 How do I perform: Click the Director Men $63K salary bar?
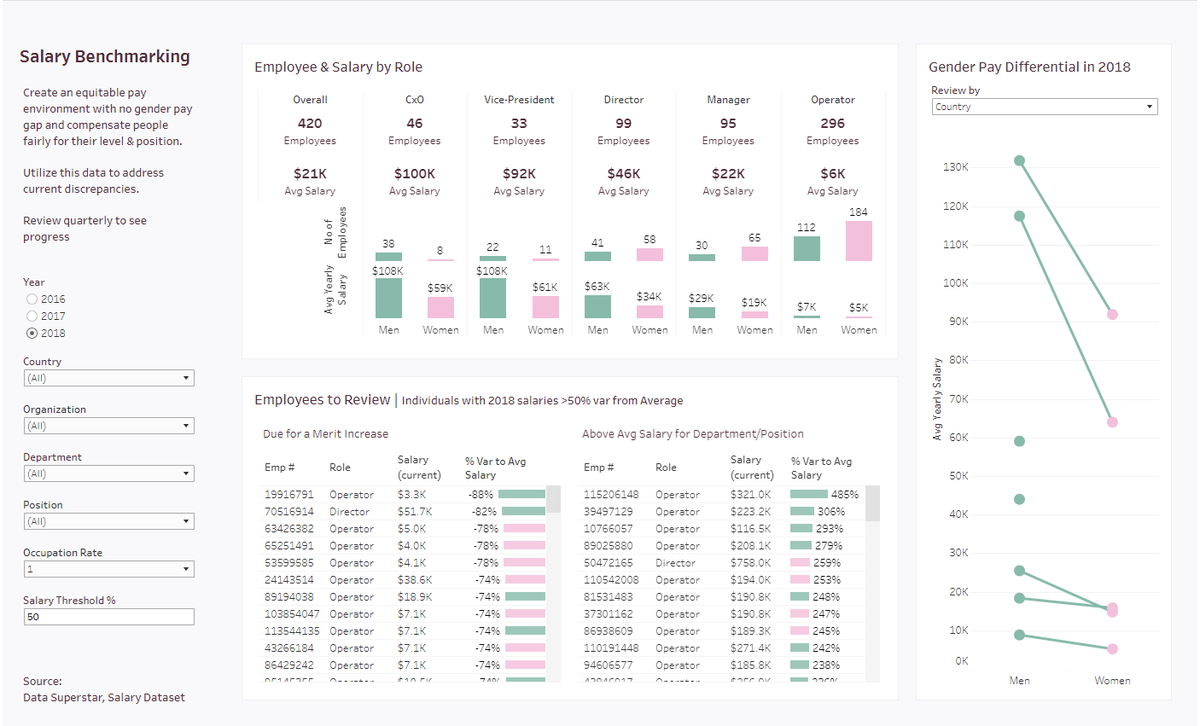point(597,306)
